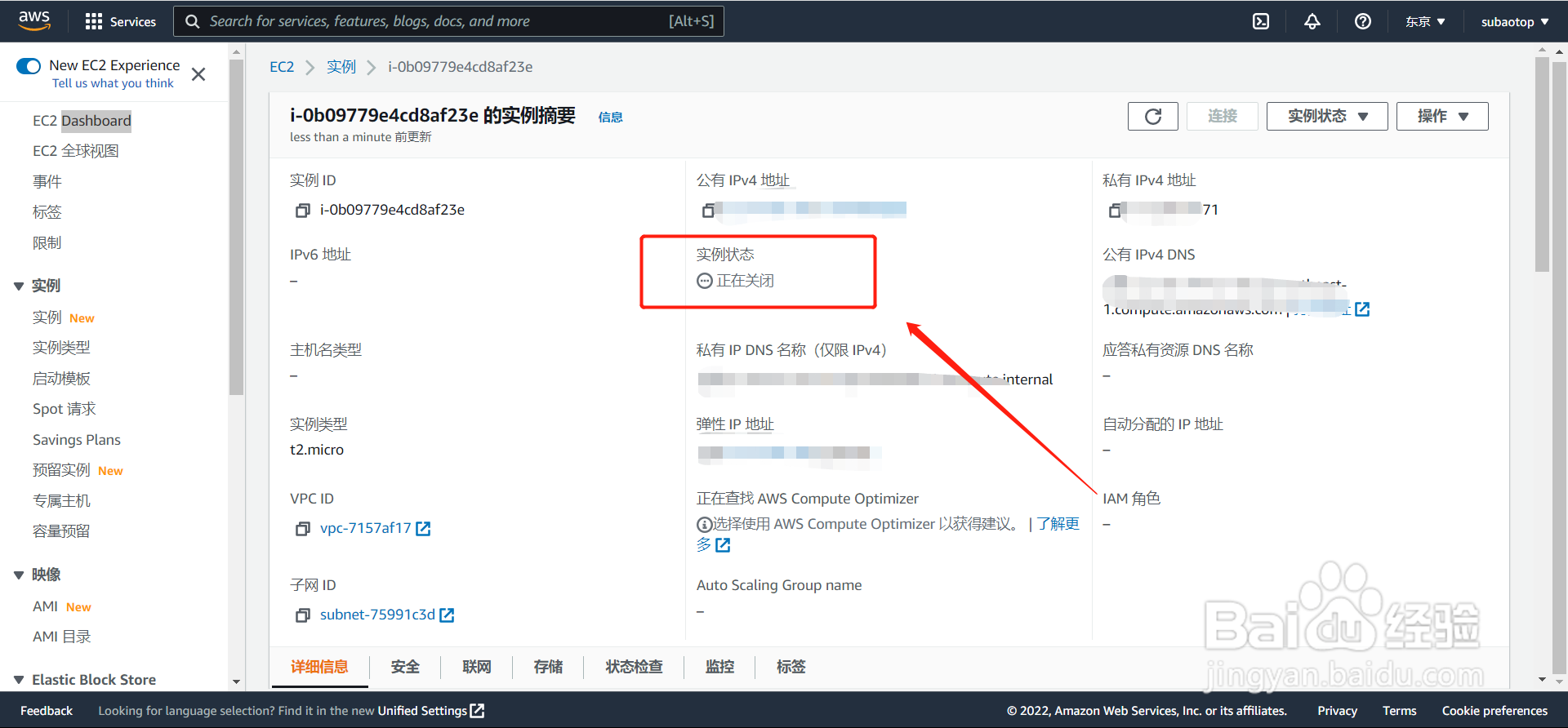Viewport: 1568px width, 728px height.
Task: Open AMI 目录 in sidebar
Action: coord(62,637)
